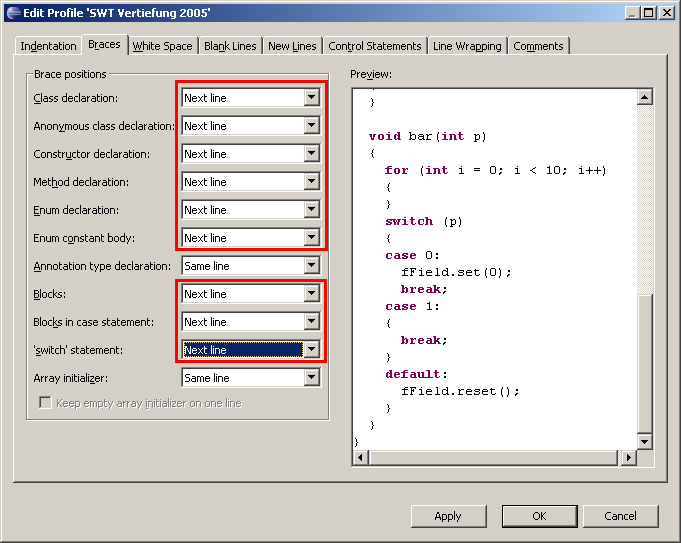
Task: Open the White Space tab
Action: pyautogui.click(x=162, y=46)
